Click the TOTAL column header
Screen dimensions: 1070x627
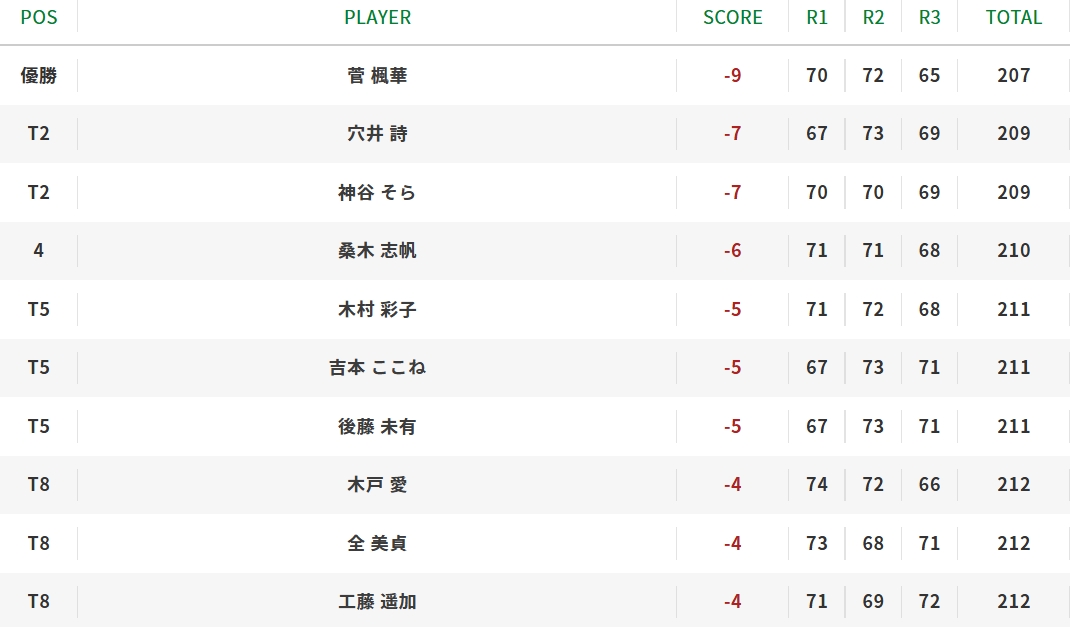coord(1013,17)
